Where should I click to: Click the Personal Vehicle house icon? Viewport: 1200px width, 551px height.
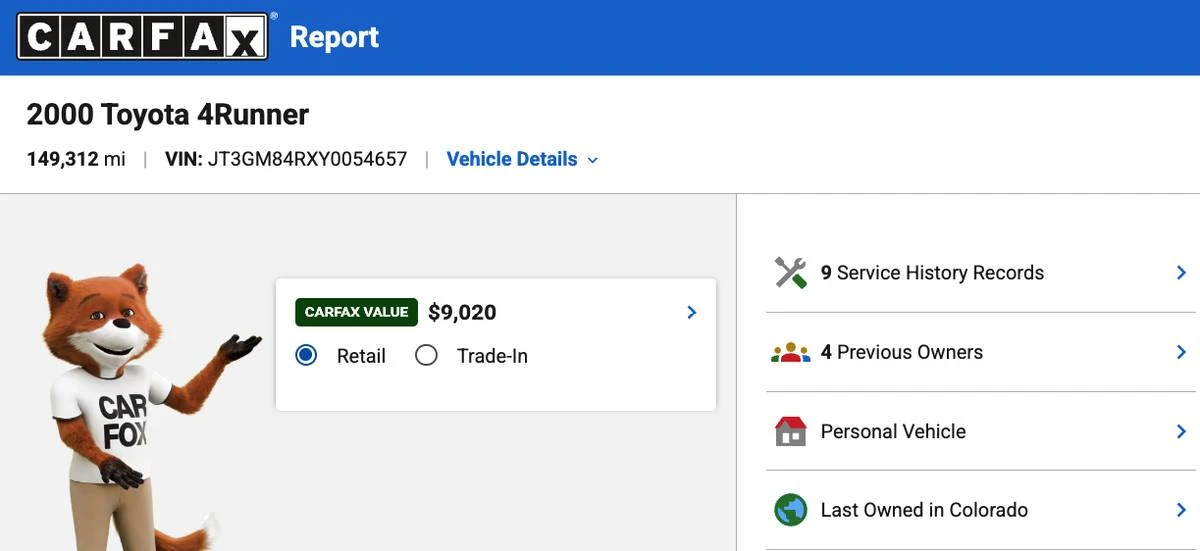(790, 431)
